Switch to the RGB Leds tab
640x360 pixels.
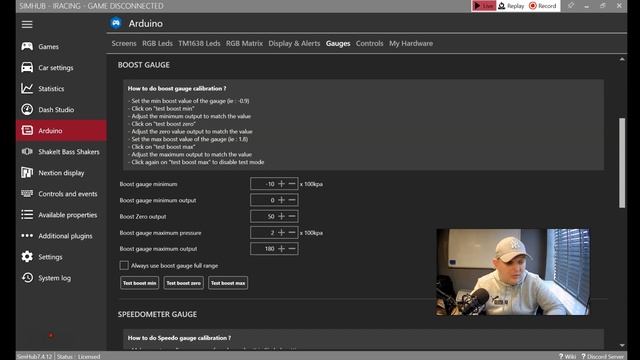[x=157, y=43]
